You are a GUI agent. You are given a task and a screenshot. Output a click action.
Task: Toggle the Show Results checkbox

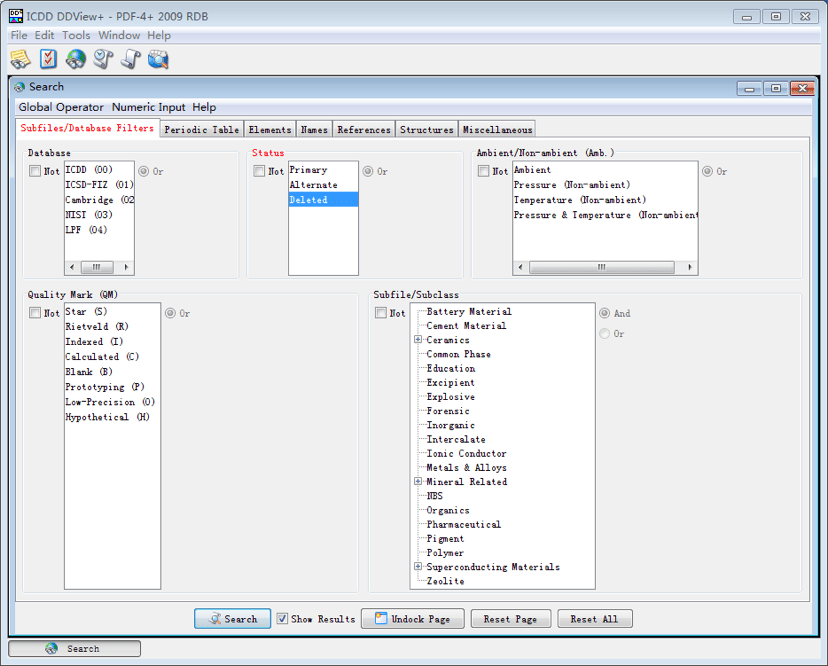click(x=282, y=619)
